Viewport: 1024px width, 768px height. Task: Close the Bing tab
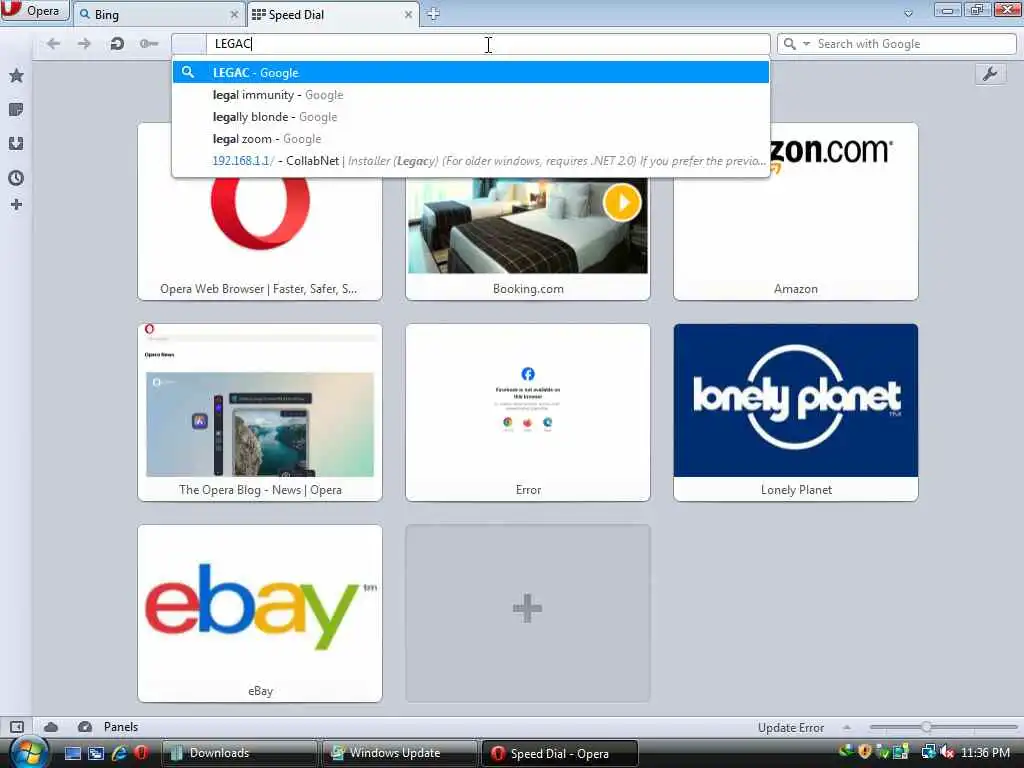pyautogui.click(x=234, y=14)
